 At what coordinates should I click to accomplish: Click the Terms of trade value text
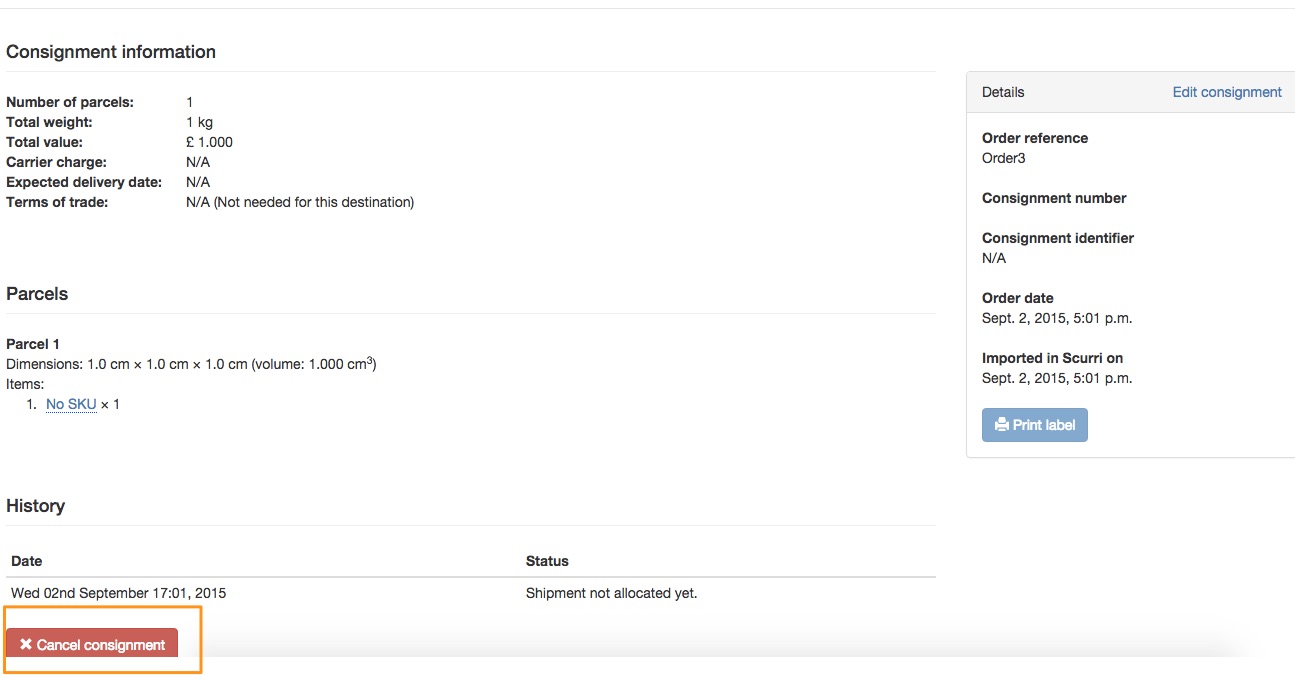tap(300, 202)
